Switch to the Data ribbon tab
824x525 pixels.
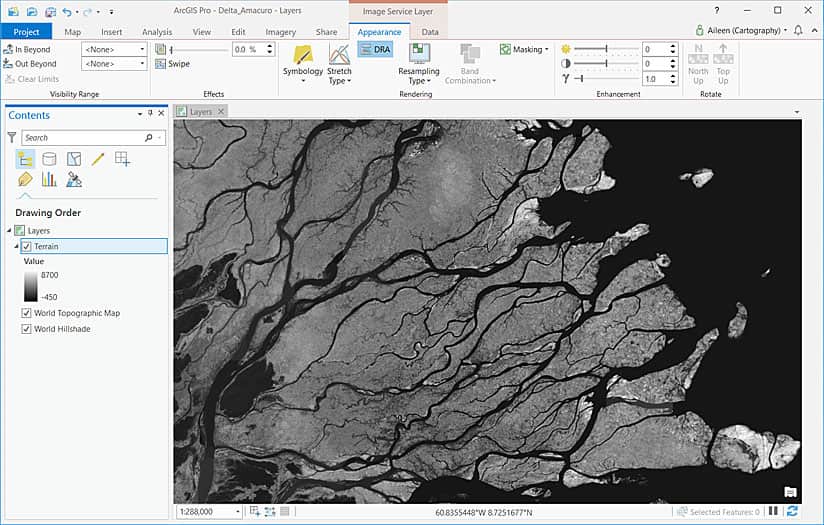pyautogui.click(x=430, y=32)
